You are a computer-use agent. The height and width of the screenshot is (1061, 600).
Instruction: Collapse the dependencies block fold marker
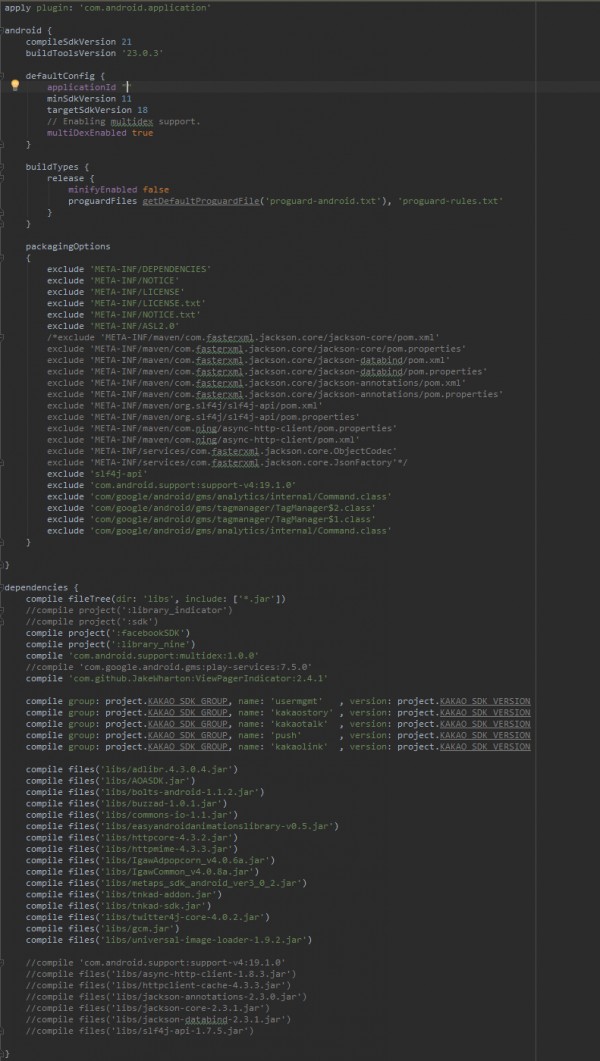tap(2, 587)
